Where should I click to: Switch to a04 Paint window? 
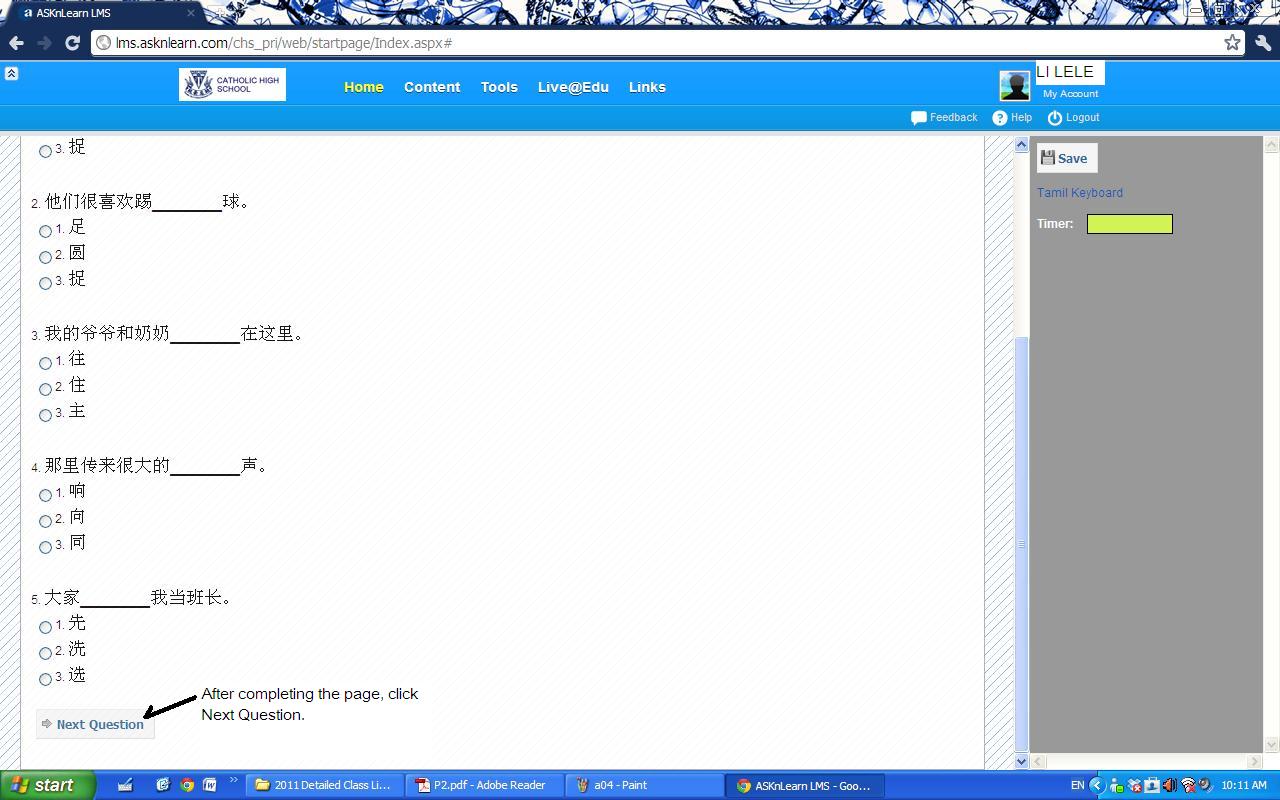(645, 785)
